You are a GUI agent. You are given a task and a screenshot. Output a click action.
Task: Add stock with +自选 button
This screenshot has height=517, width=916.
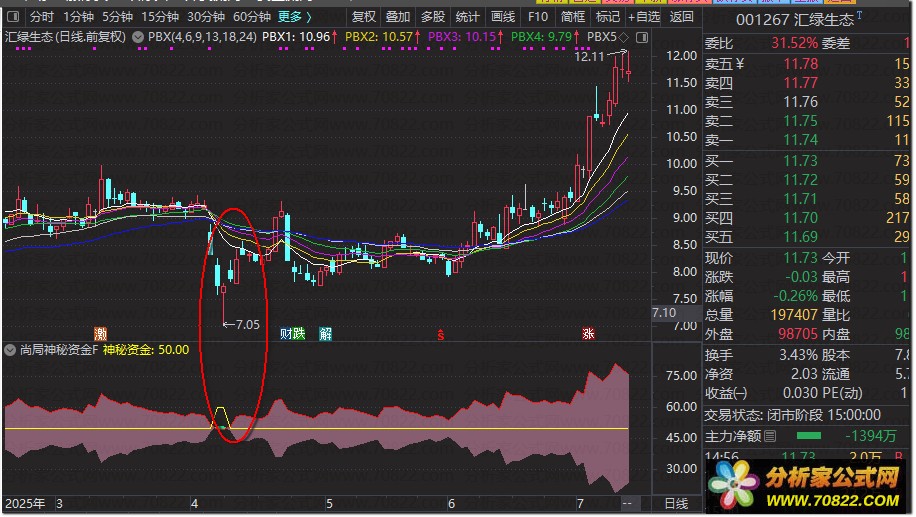click(x=644, y=17)
